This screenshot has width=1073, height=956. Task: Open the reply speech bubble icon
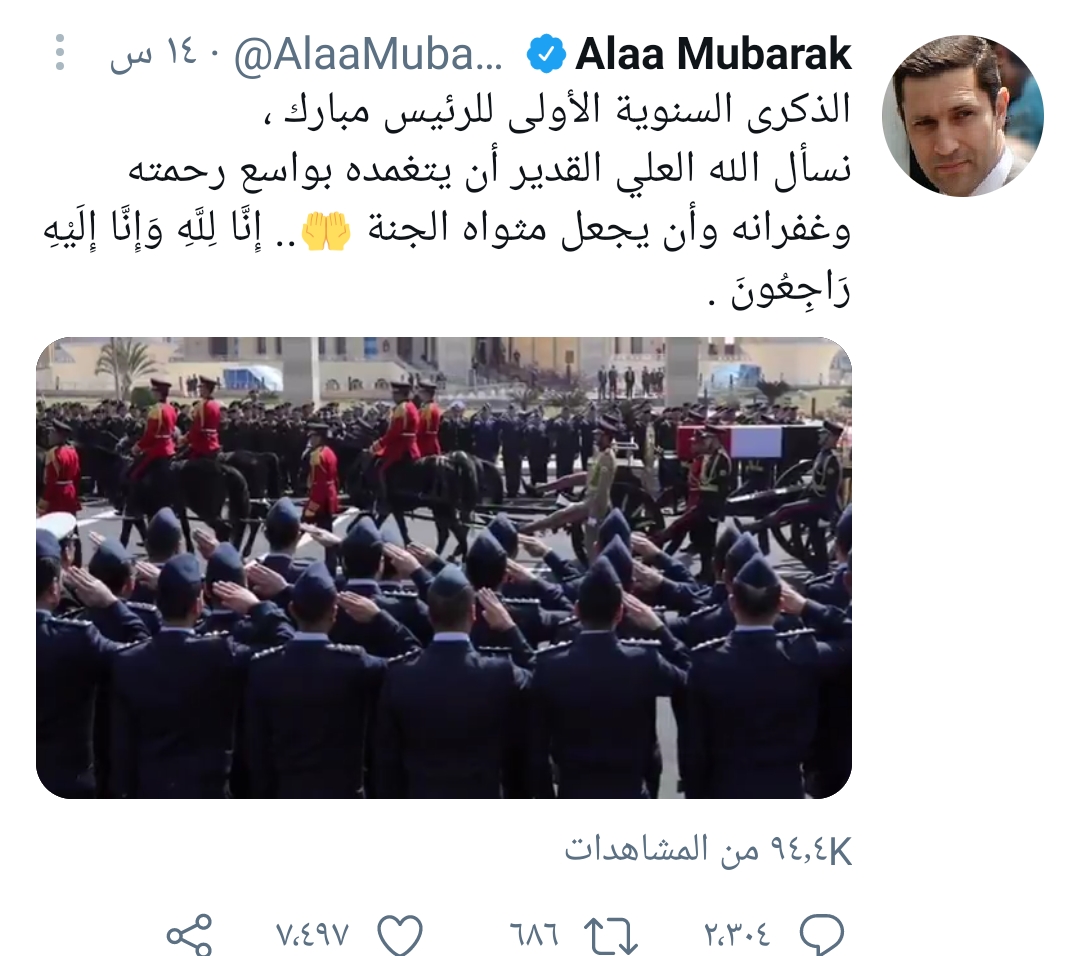coord(820,933)
